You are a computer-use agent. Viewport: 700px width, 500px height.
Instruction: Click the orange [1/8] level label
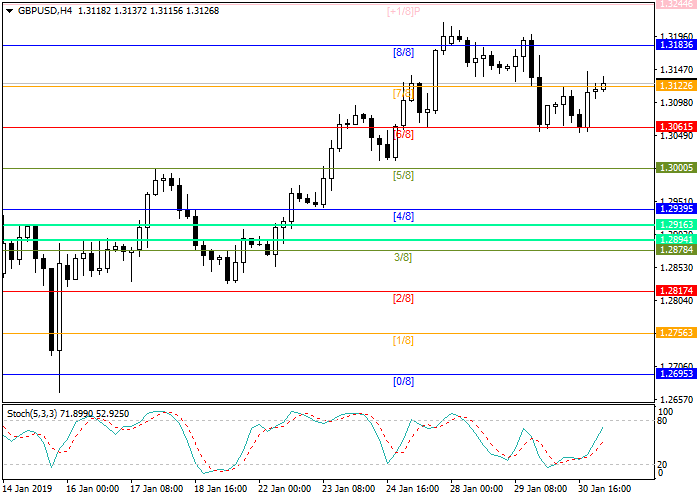pyautogui.click(x=403, y=340)
